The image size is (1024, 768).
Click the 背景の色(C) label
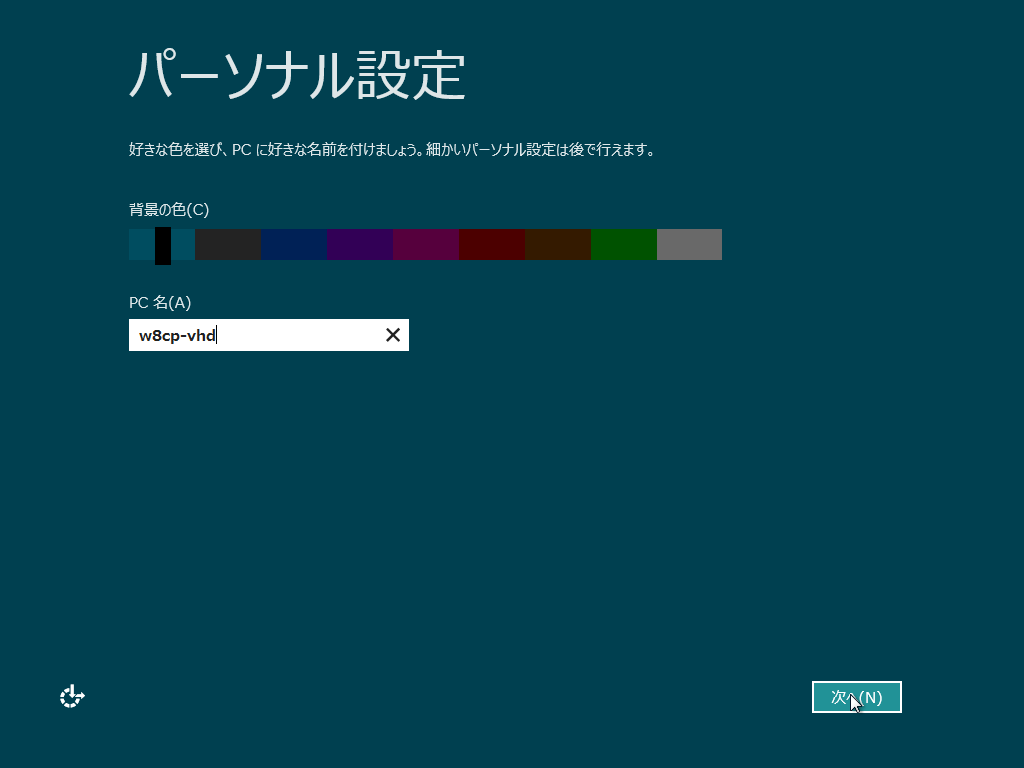168,210
